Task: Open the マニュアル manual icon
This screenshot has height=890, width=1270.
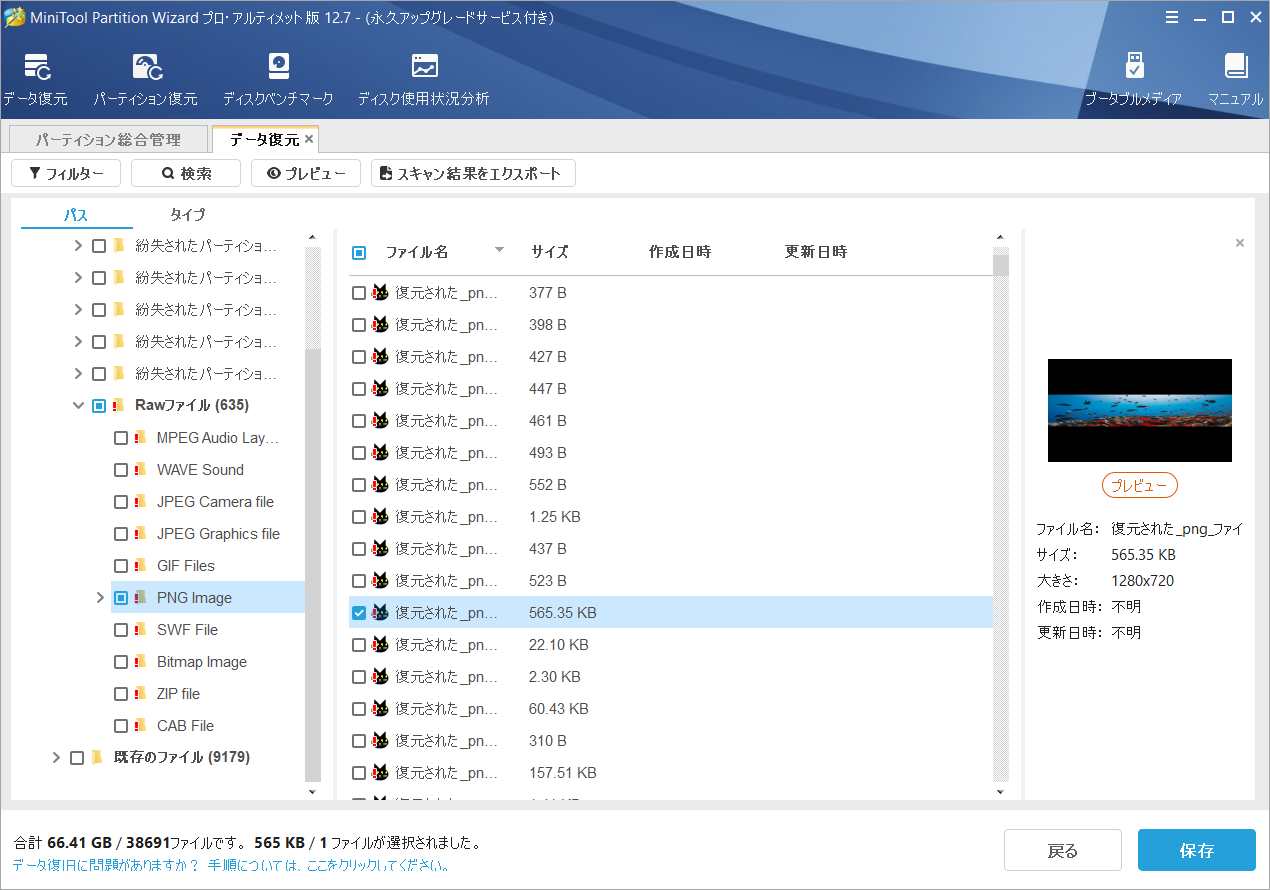Action: 1236,67
